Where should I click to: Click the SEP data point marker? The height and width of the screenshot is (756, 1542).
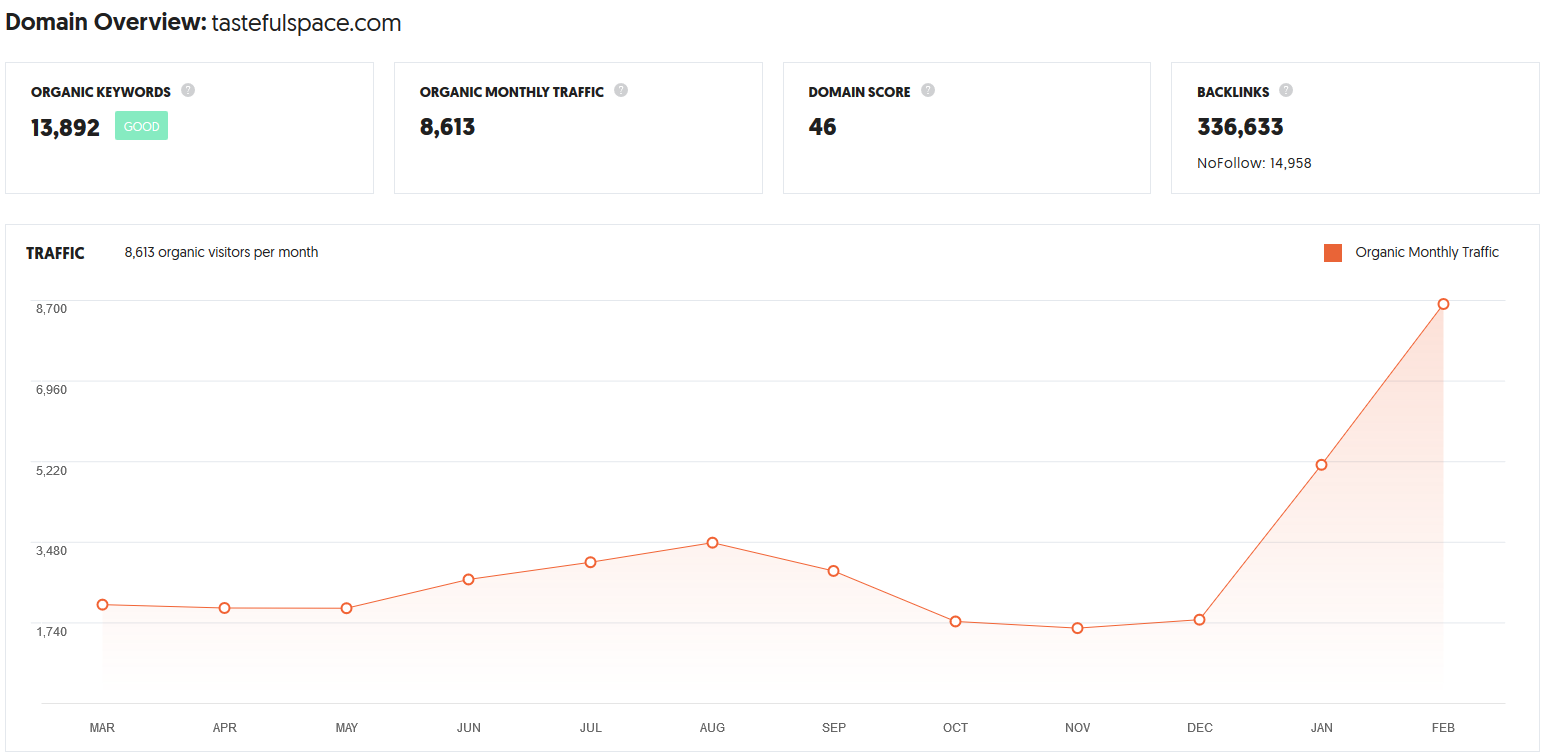click(833, 571)
